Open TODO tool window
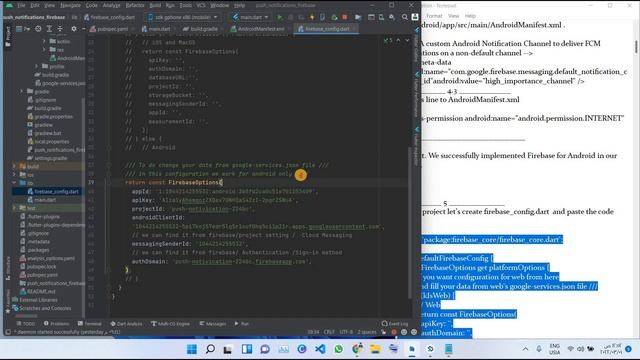The width and height of the screenshot is (640, 360). (26, 324)
